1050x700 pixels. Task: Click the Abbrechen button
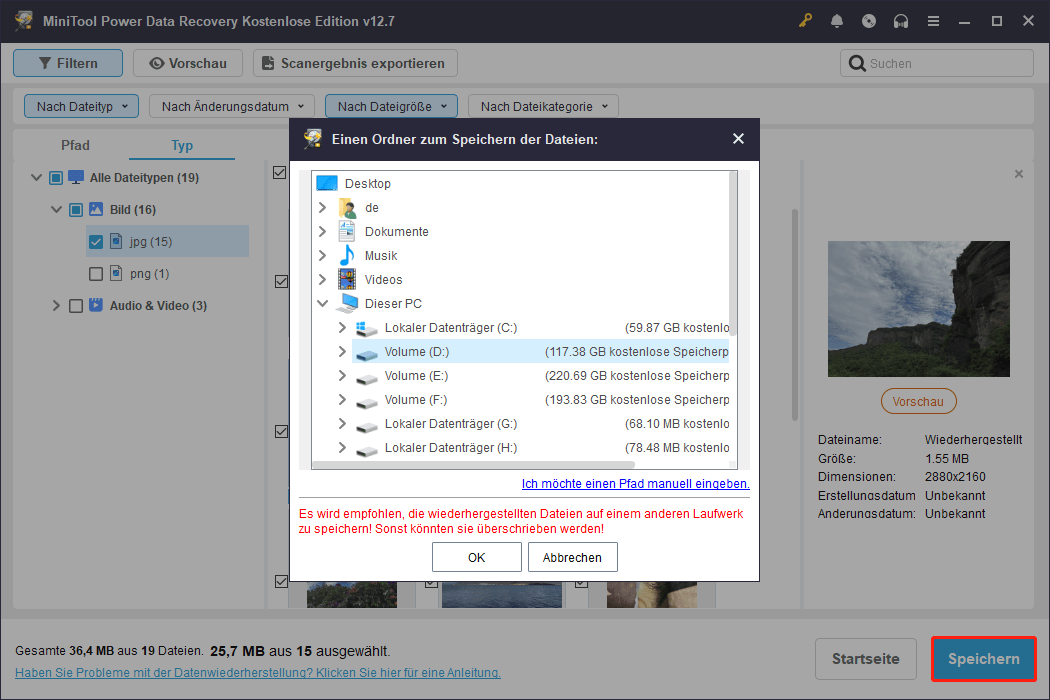coord(573,557)
